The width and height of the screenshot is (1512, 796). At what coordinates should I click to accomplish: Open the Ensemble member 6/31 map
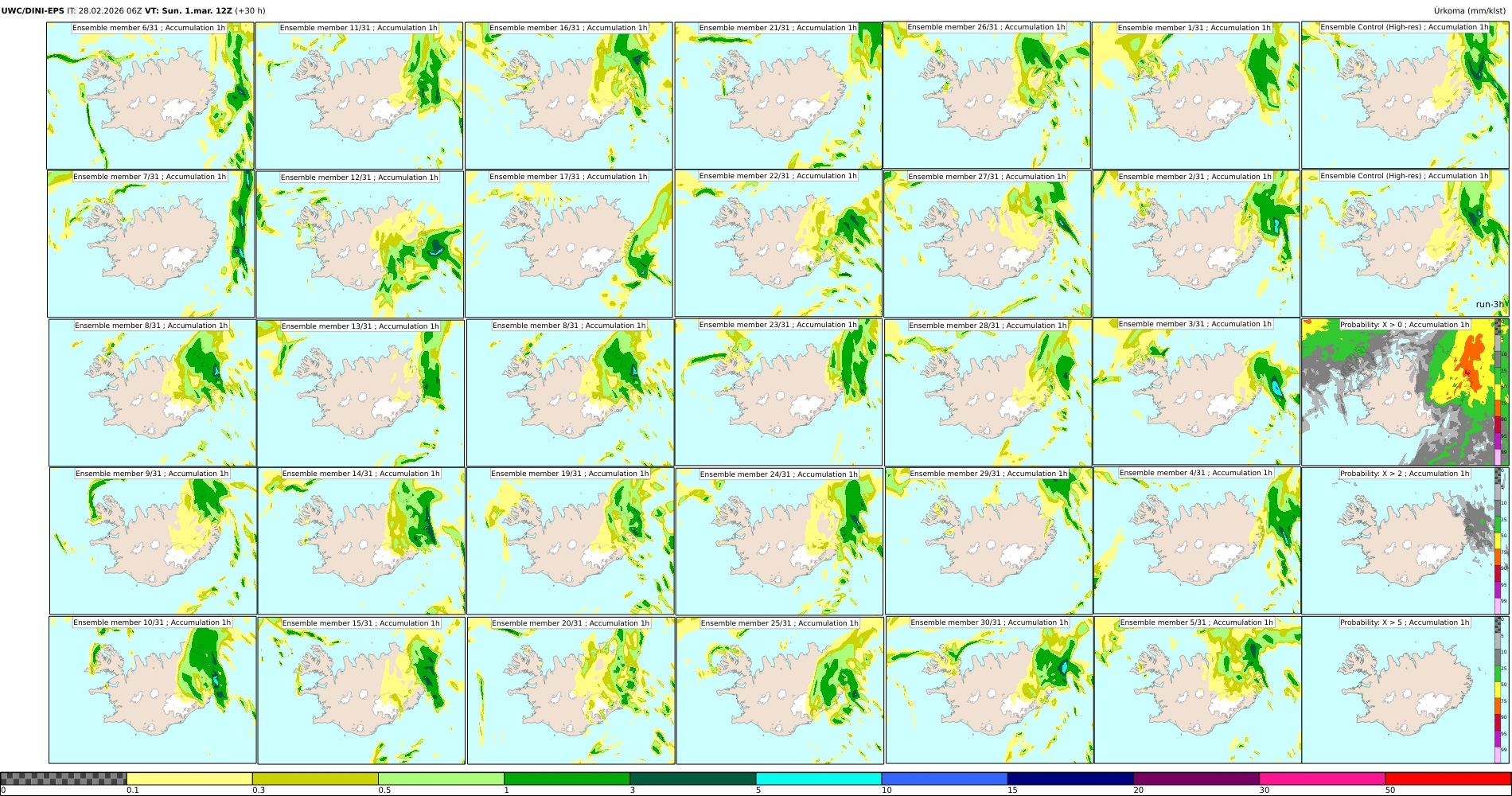pos(150,96)
